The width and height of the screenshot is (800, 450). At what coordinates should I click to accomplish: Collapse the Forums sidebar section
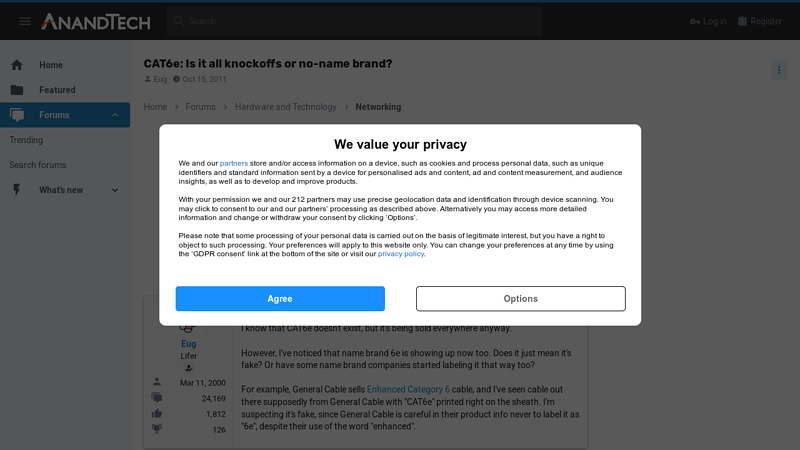coord(115,115)
